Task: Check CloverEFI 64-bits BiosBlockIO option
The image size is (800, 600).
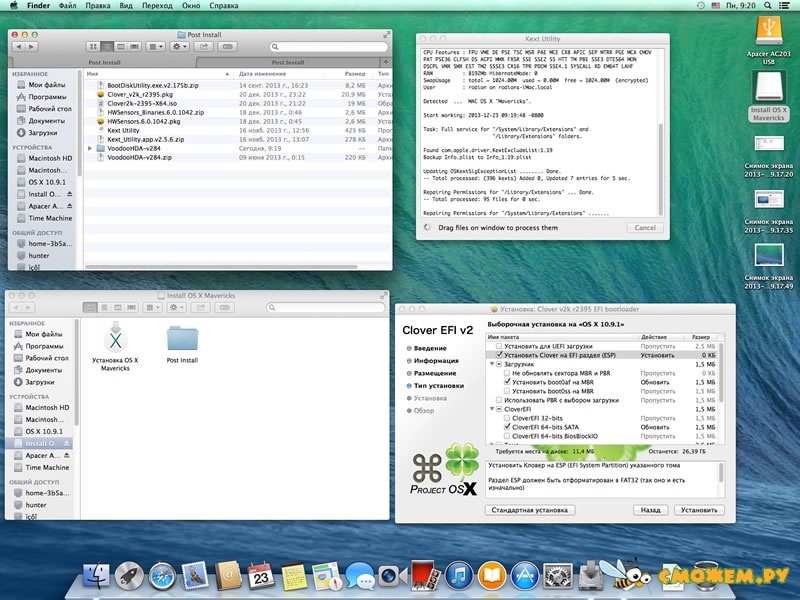Action: (x=507, y=436)
